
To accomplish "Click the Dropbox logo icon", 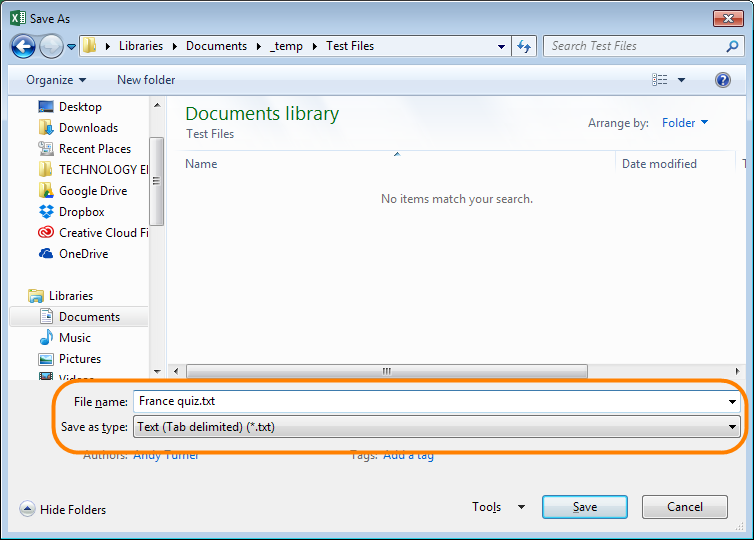I will click(x=46, y=212).
